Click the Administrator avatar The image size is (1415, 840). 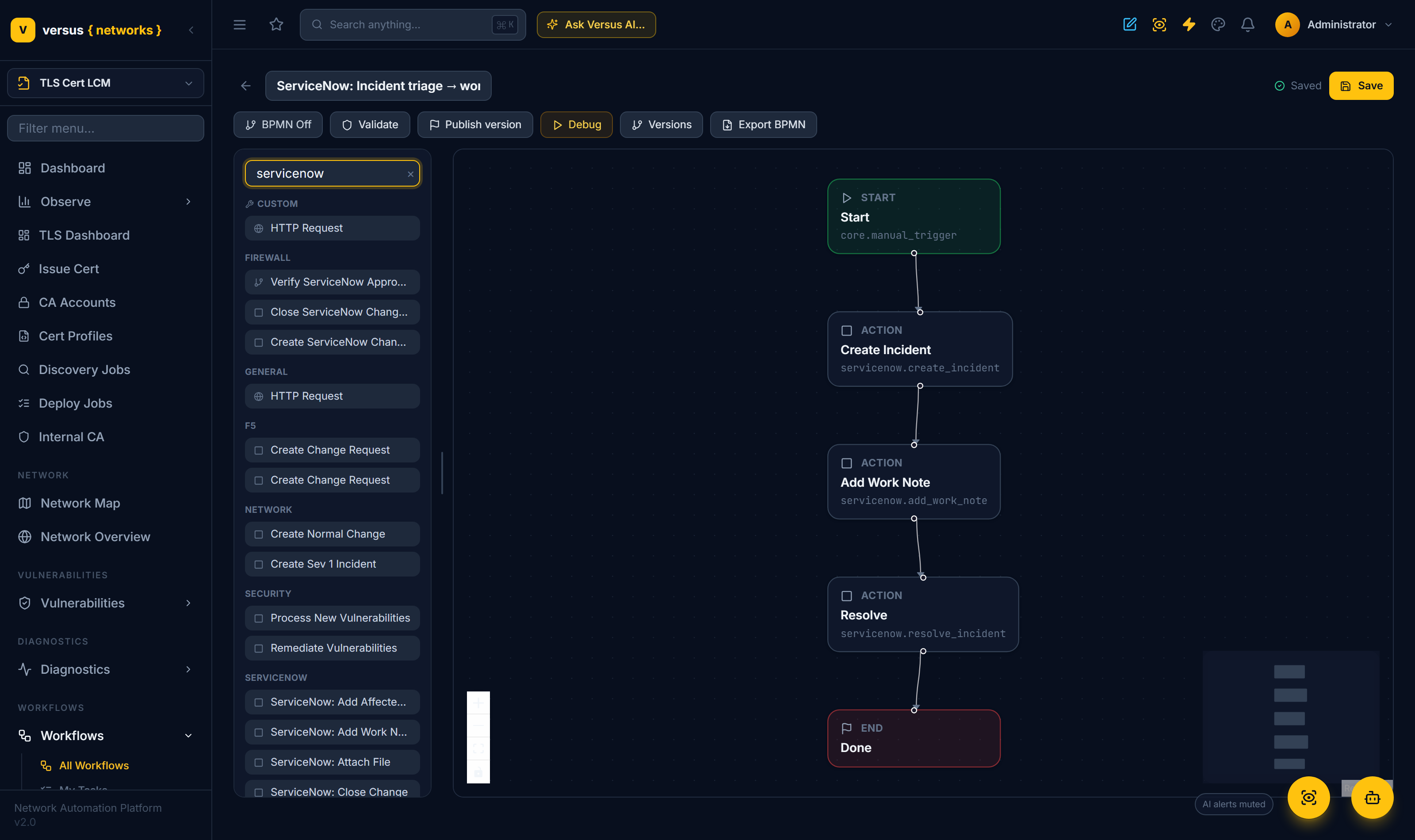(x=1287, y=24)
